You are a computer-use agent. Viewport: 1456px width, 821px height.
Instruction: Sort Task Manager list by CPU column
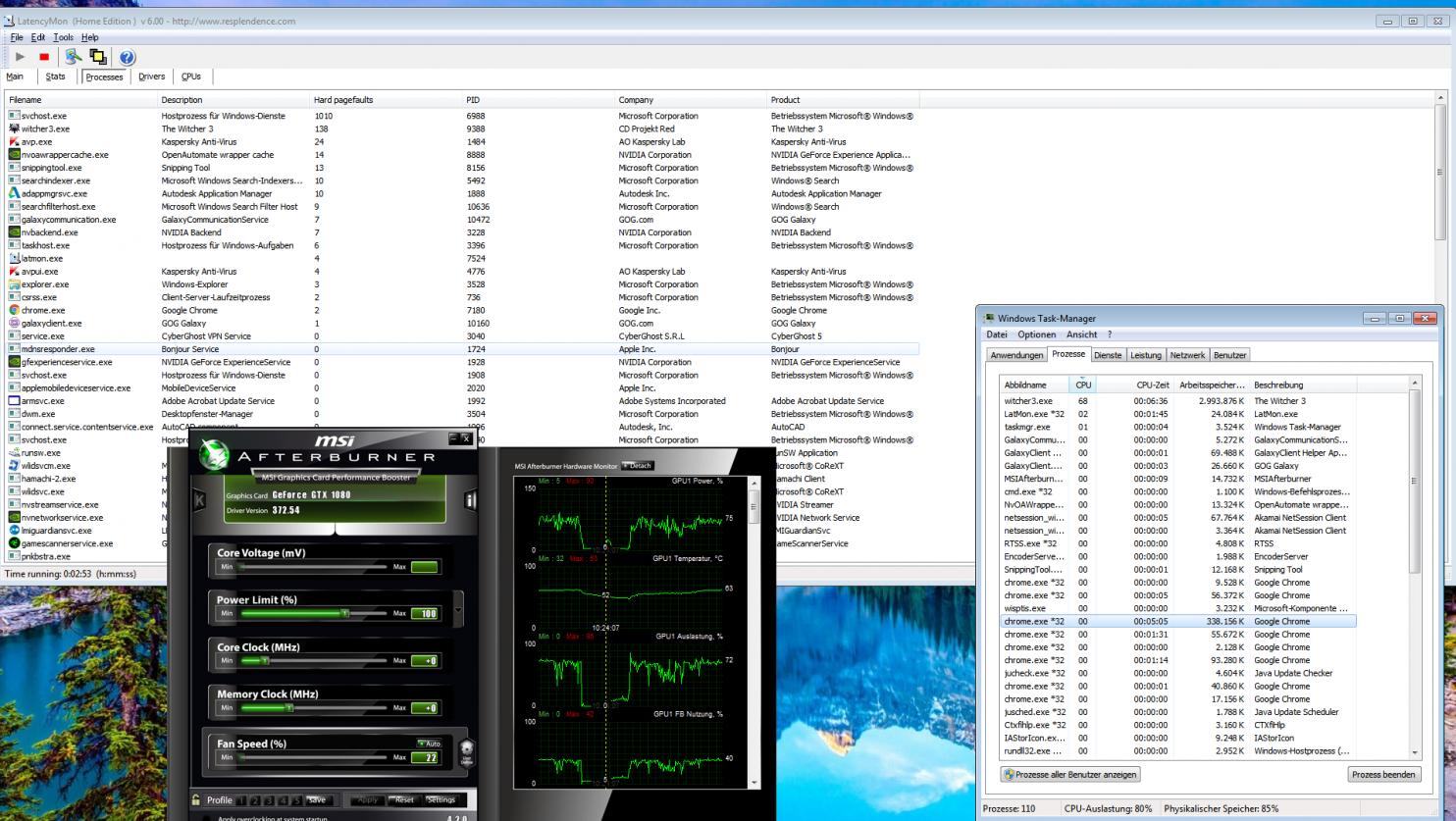click(x=1083, y=385)
